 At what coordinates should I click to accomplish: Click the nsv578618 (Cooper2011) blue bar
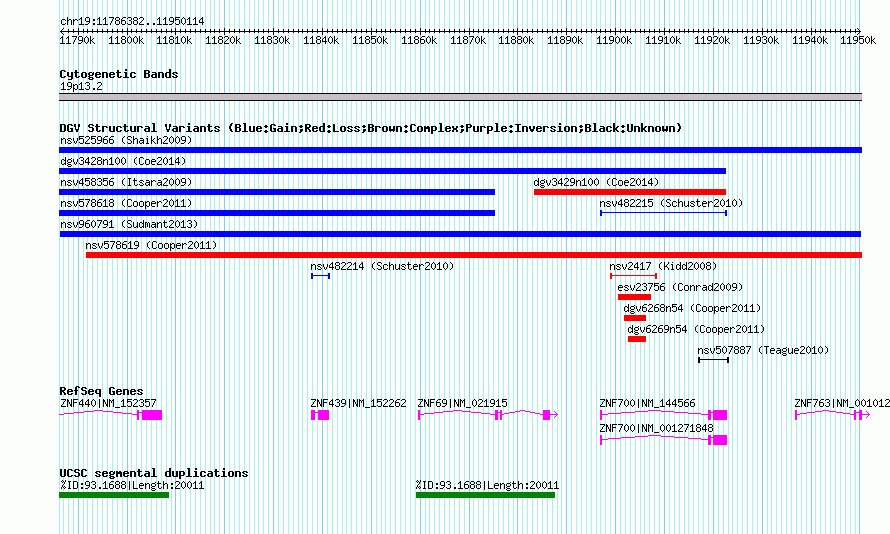coord(277,213)
